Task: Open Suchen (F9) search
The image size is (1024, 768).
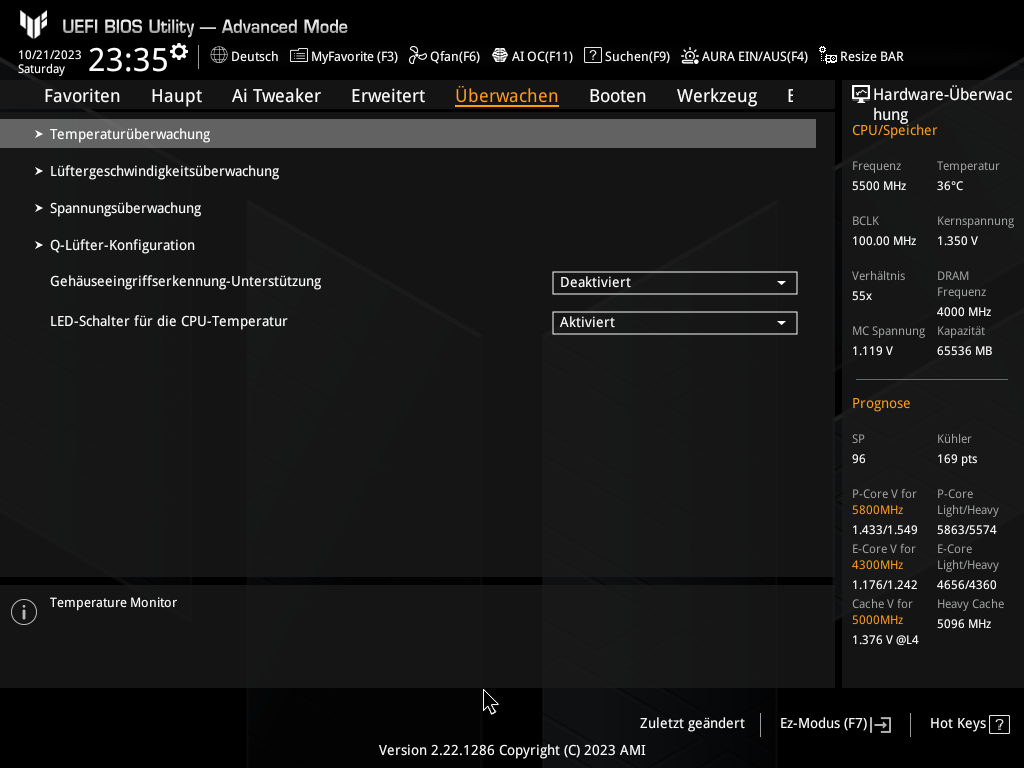Action: click(593, 56)
